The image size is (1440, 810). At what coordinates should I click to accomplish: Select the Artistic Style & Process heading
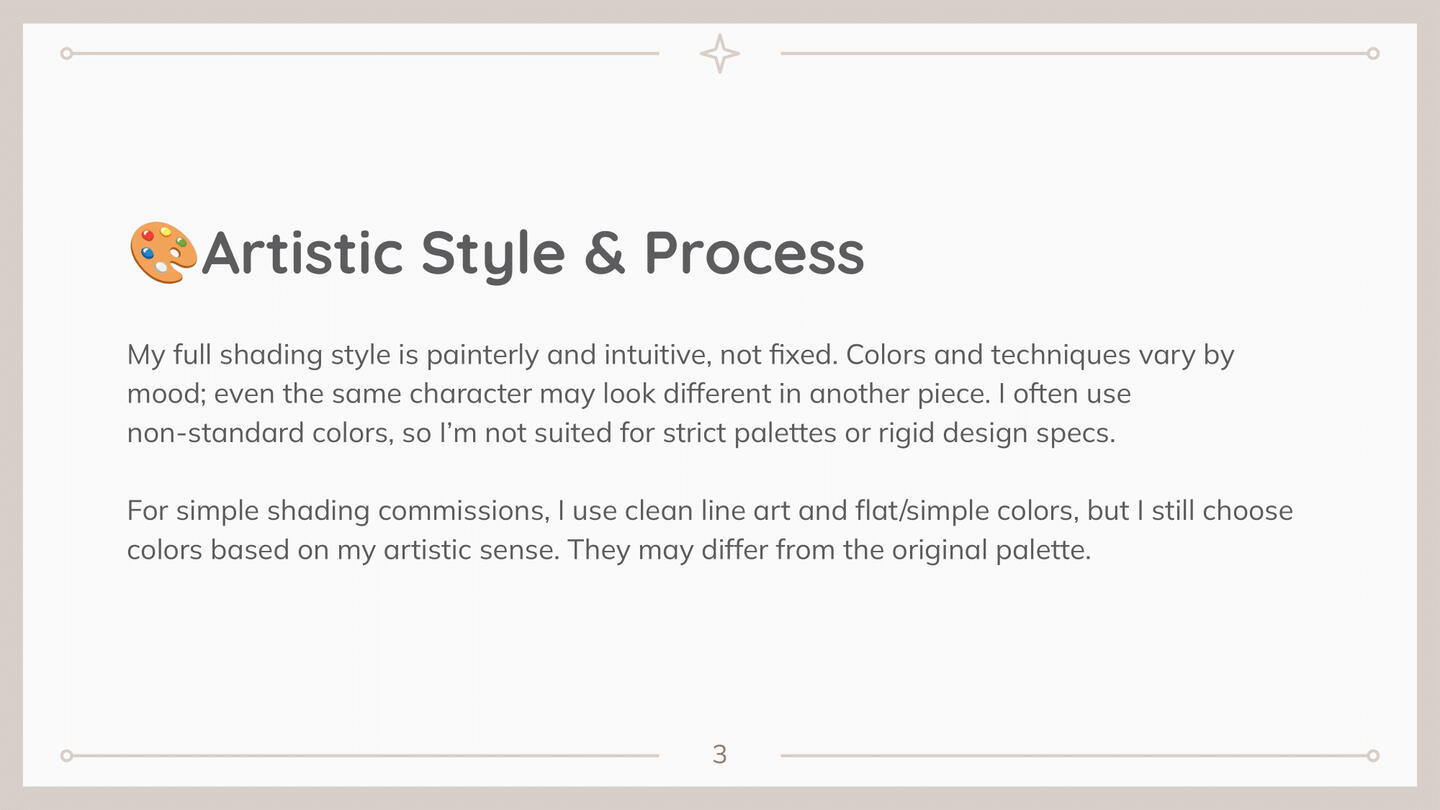click(x=497, y=253)
